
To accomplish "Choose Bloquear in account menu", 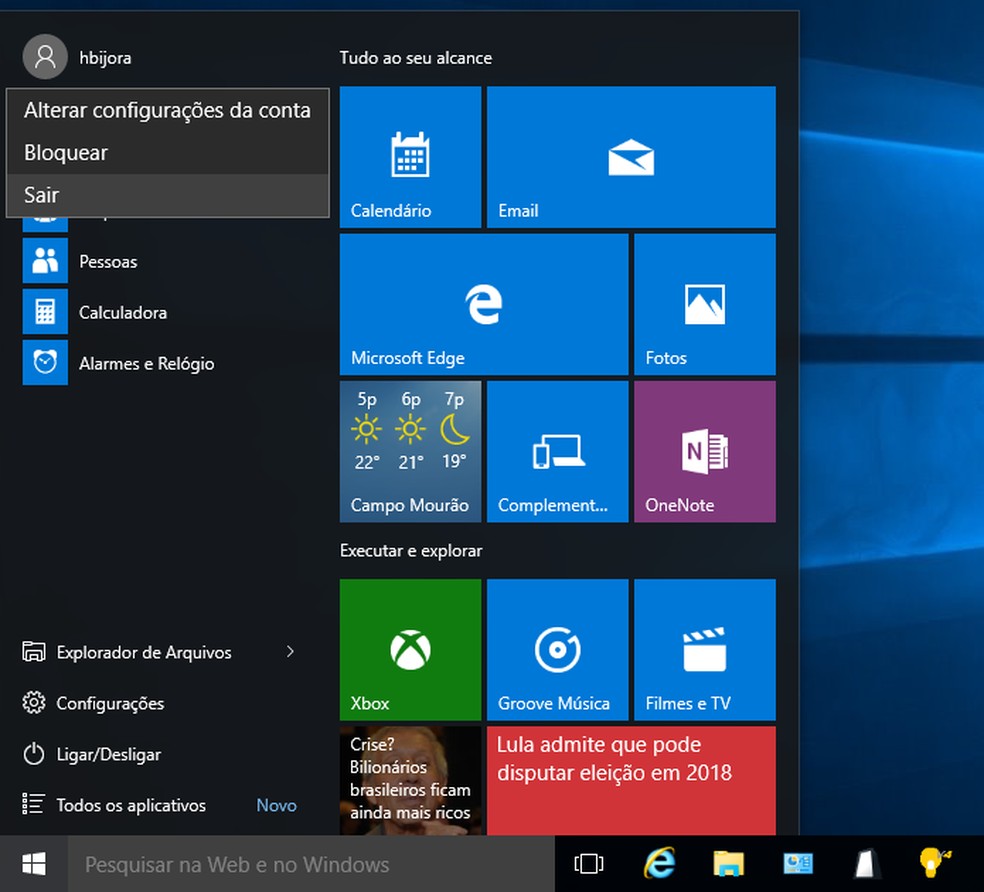I will (66, 153).
